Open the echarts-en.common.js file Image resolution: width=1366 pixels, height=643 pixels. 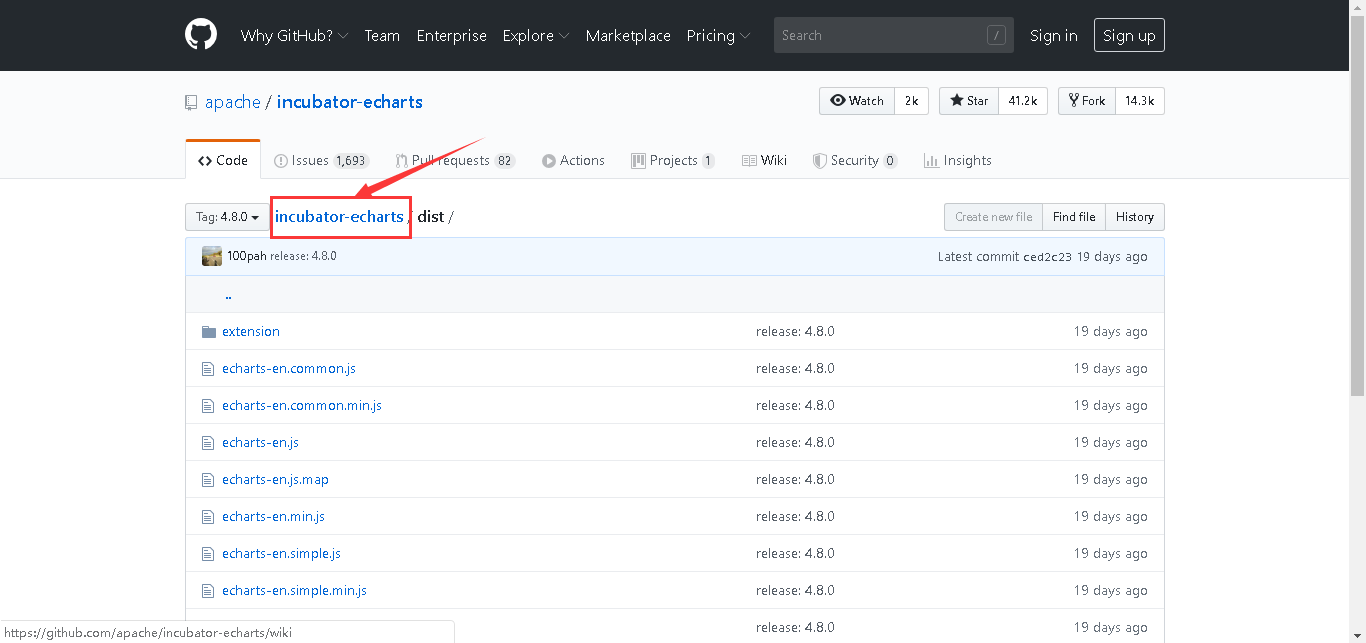[289, 369]
